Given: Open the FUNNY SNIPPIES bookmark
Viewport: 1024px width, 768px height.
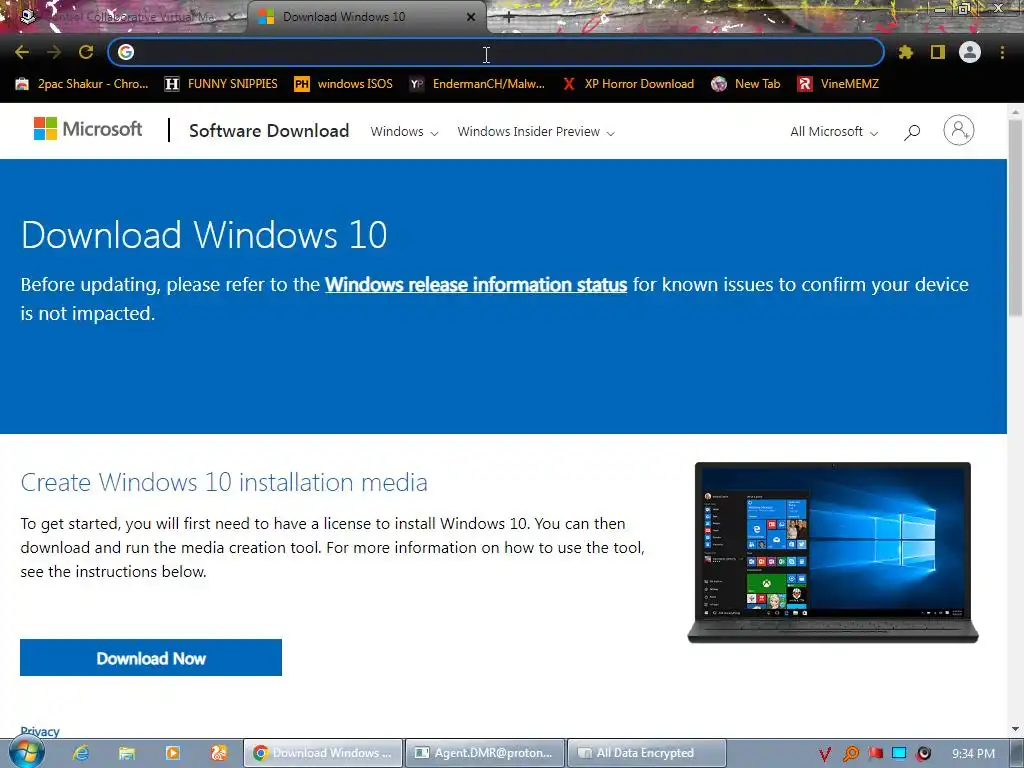Looking at the screenshot, I should click(x=221, y=84).
